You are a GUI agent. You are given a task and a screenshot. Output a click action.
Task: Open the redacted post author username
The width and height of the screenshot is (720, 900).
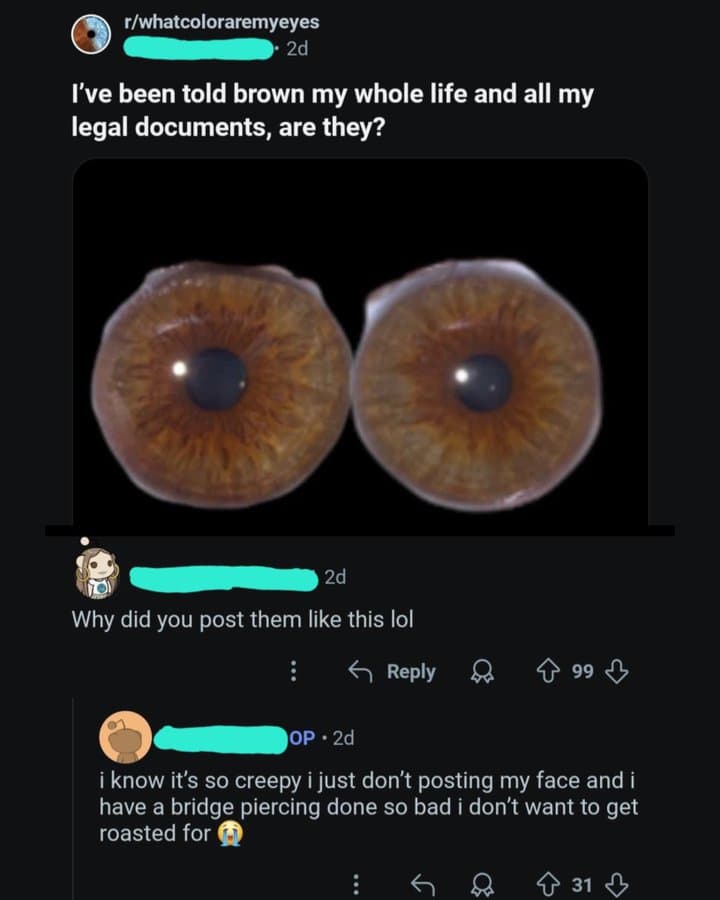click(x=199, y=49)
